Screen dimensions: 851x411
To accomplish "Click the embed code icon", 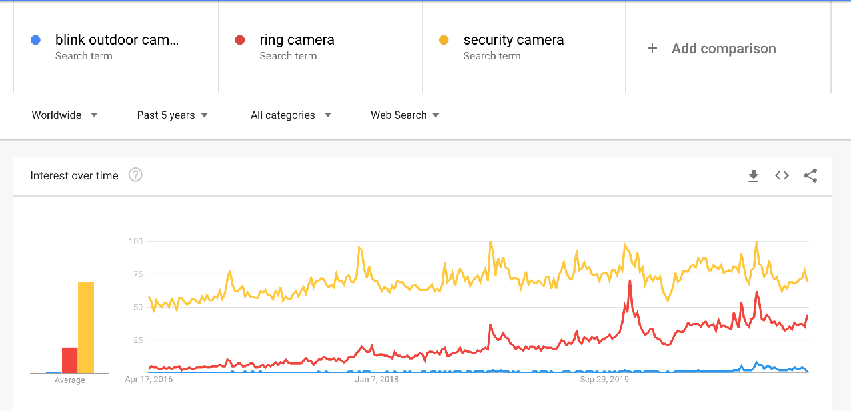I will point(782,176).
